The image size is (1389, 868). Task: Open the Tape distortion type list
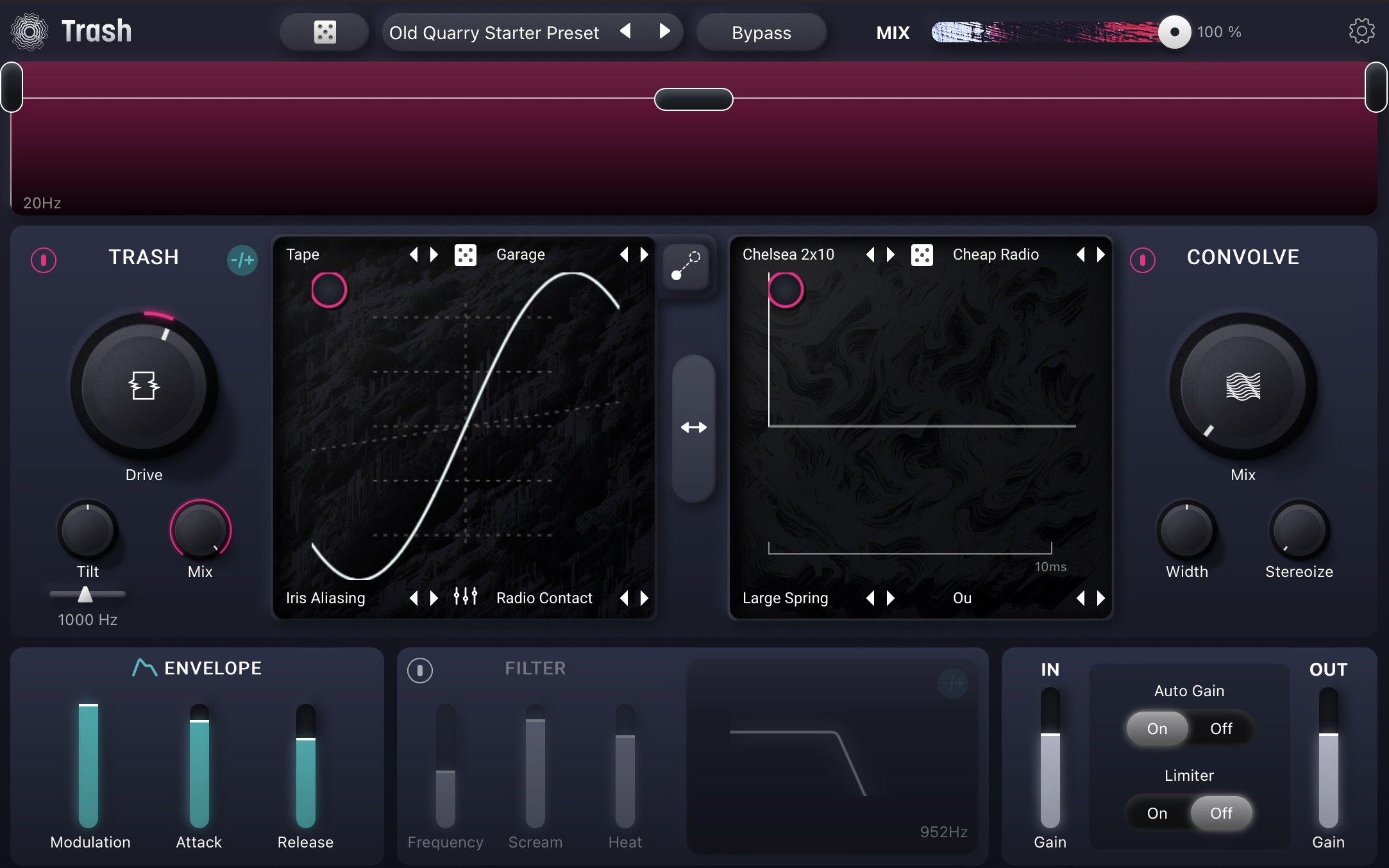pyautogui.click(x=303, y=255)
